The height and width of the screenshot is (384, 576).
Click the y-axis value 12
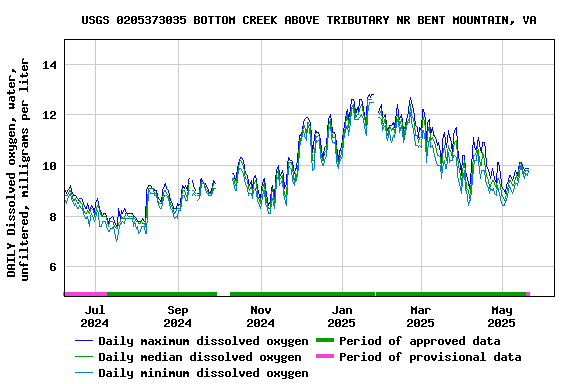pyautogui.click(x=50, y=115)
